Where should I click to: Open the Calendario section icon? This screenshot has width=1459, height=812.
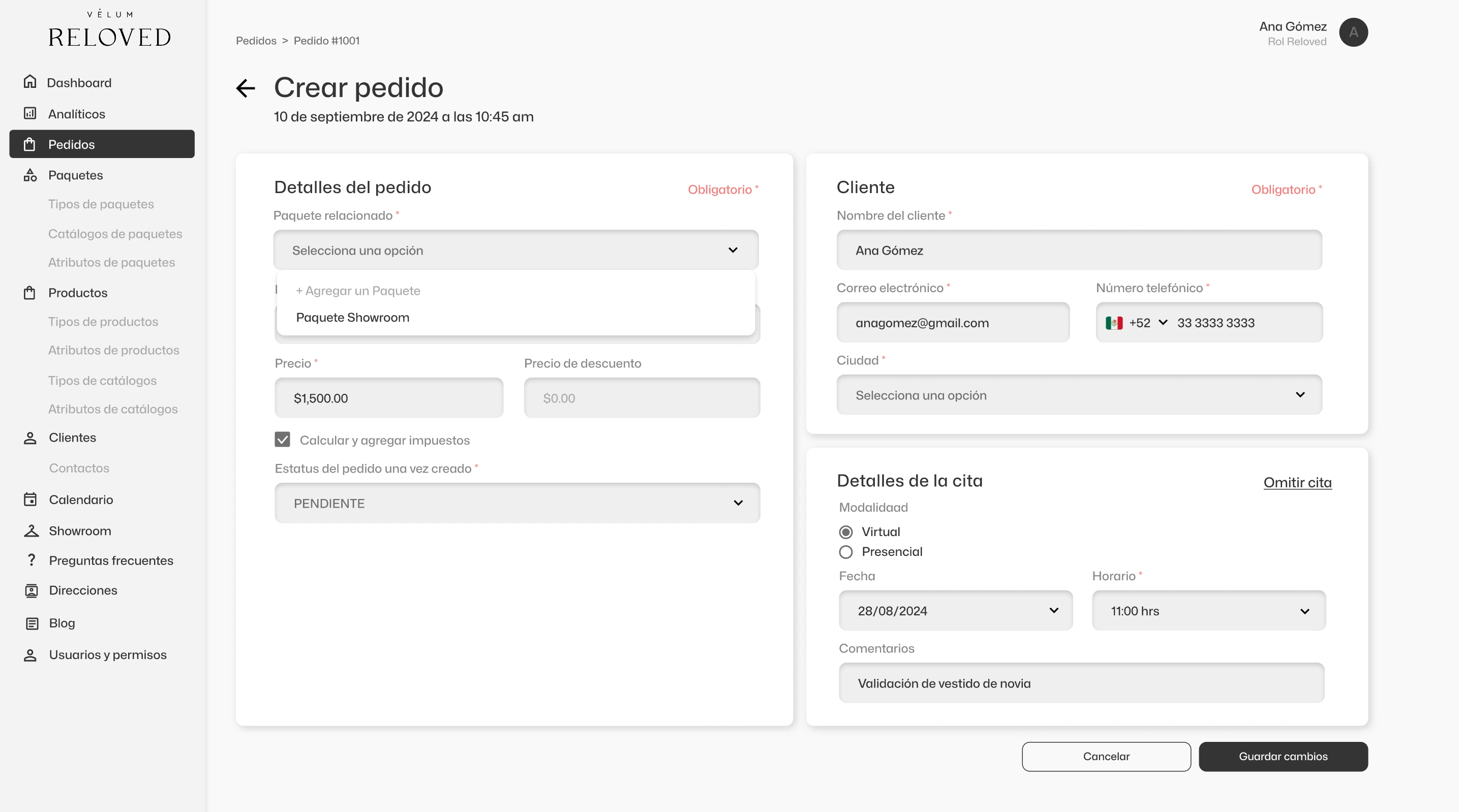click(x=30, y=499)
